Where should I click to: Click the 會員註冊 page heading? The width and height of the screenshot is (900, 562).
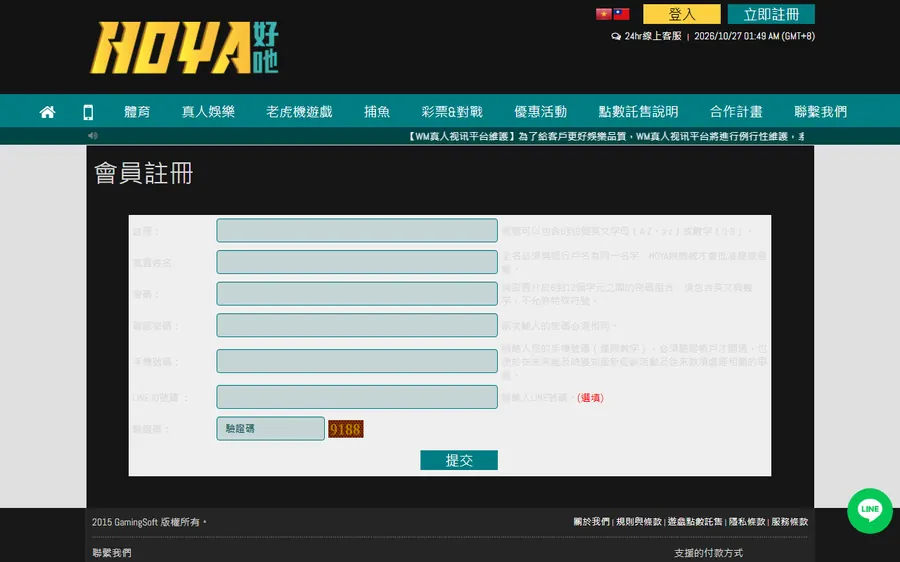click(143, 173)
